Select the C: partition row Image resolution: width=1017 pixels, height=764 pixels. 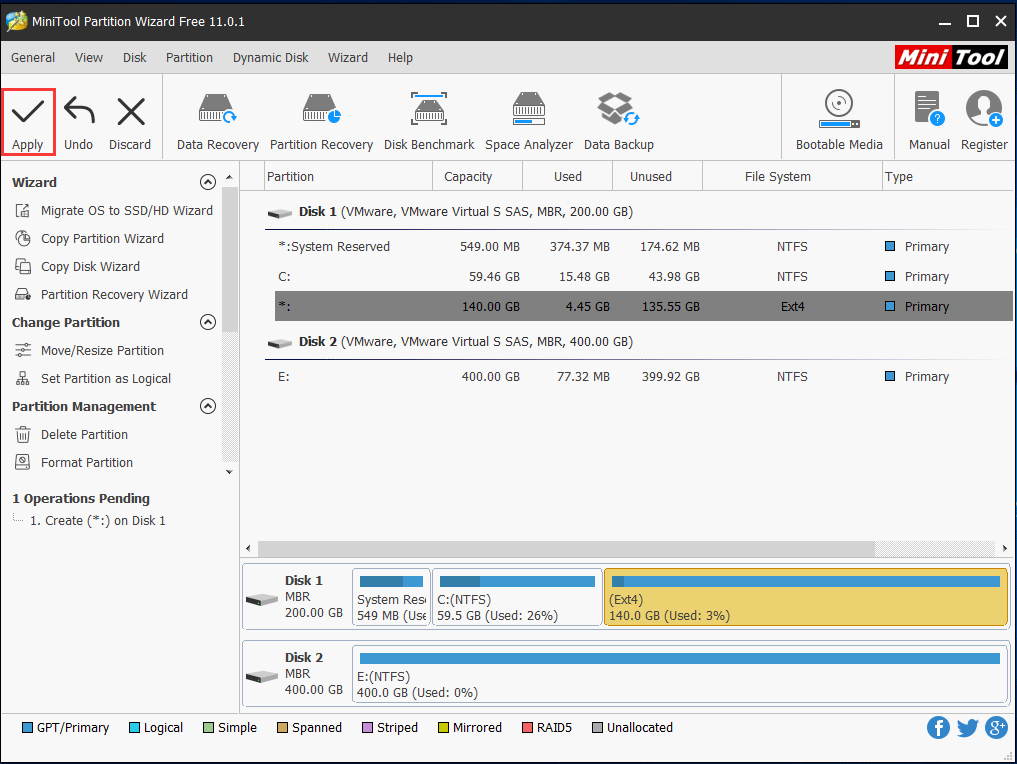[x=643, y=276]
